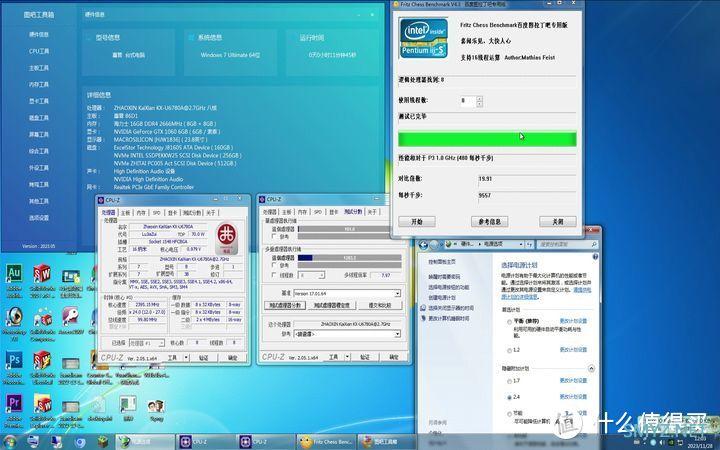Screen dimensions: 720x450
Task: Go back in the power options window
Action: coord(423,244)
